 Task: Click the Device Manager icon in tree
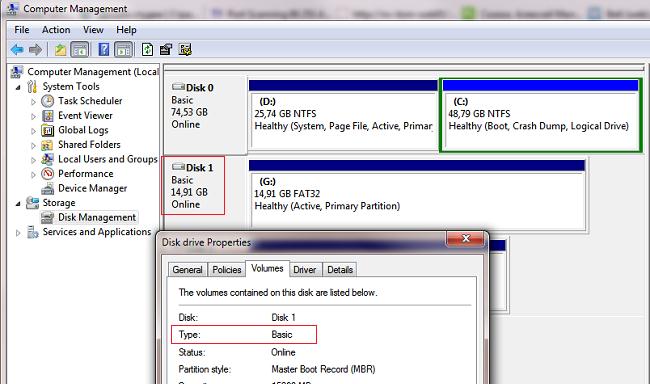(x=48, y=189)
